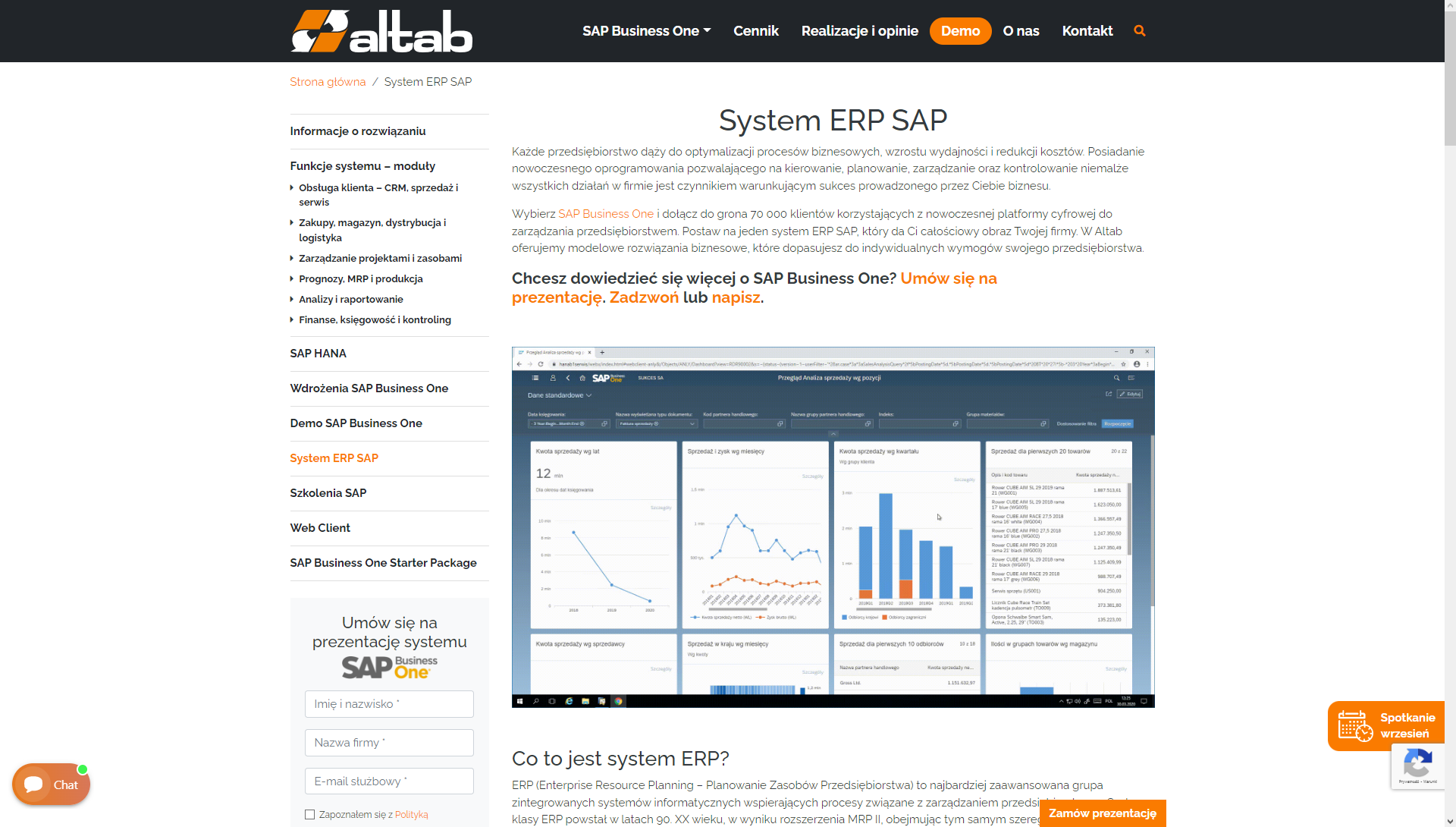The width and height of the screenshot is (1456, 827).
Task: Click the search magnifier icon
Action: click(x=1140, y=30)
